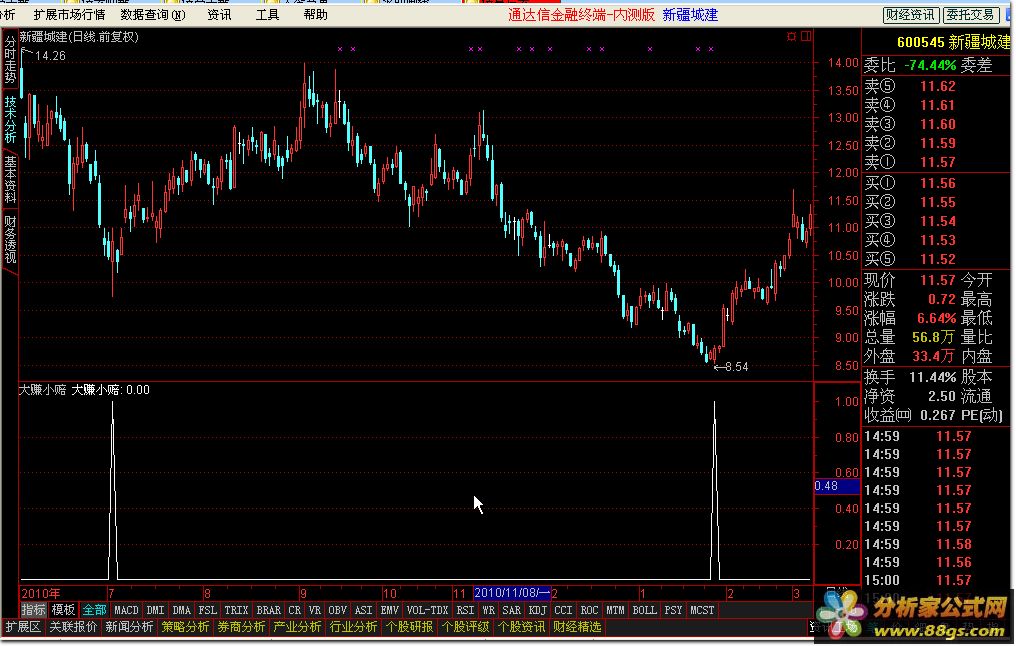This screenshot has width=1016, height=646.
Task: Switch indicator to EMV
Action: pyautogui.click(x=389, y=610)
